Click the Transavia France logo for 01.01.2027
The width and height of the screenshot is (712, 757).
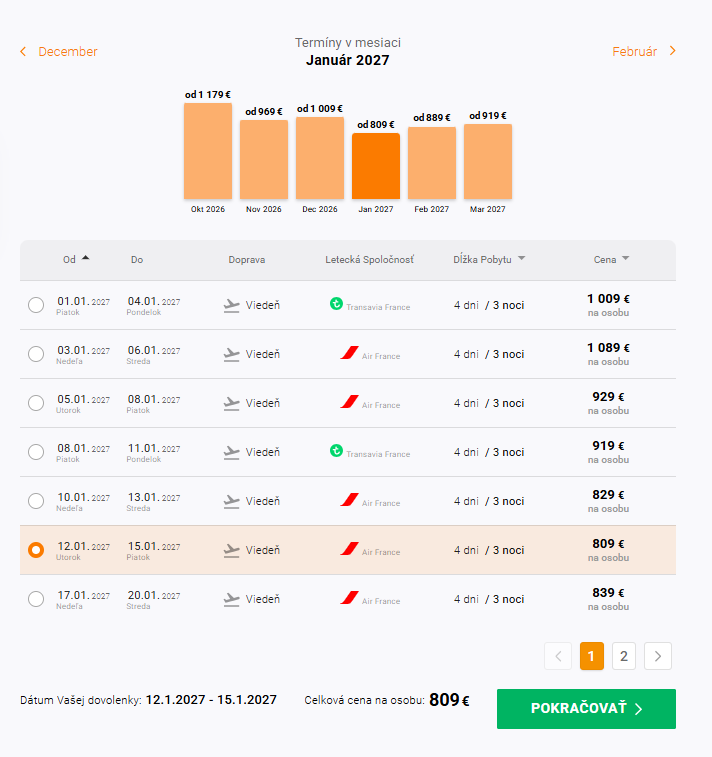click(x=336, y=304)
